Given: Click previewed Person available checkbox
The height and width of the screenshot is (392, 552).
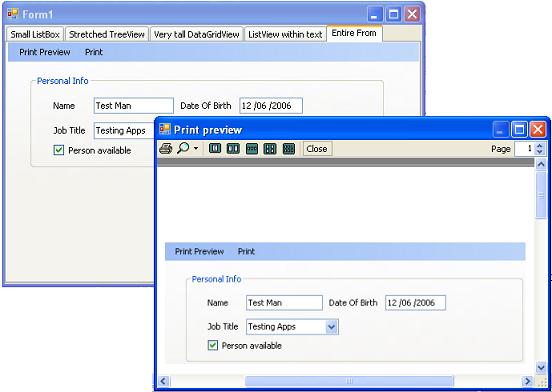Looking at the screenshot, I should pos(213,346).
